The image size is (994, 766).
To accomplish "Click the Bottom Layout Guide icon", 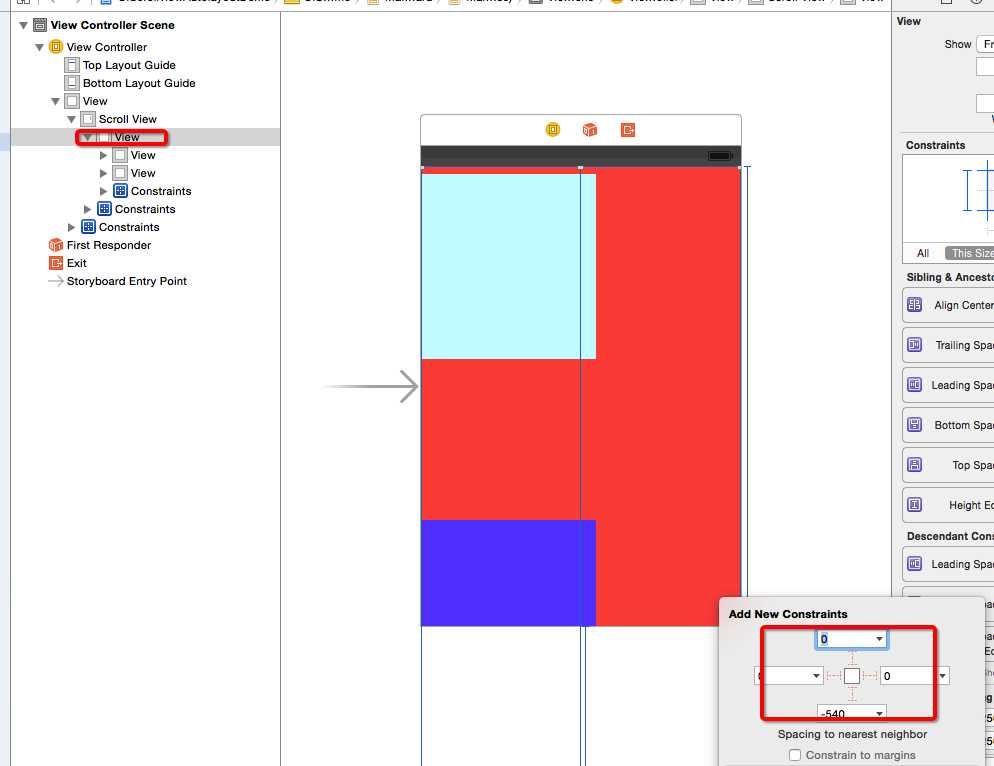I will click(x=72, y=83).
